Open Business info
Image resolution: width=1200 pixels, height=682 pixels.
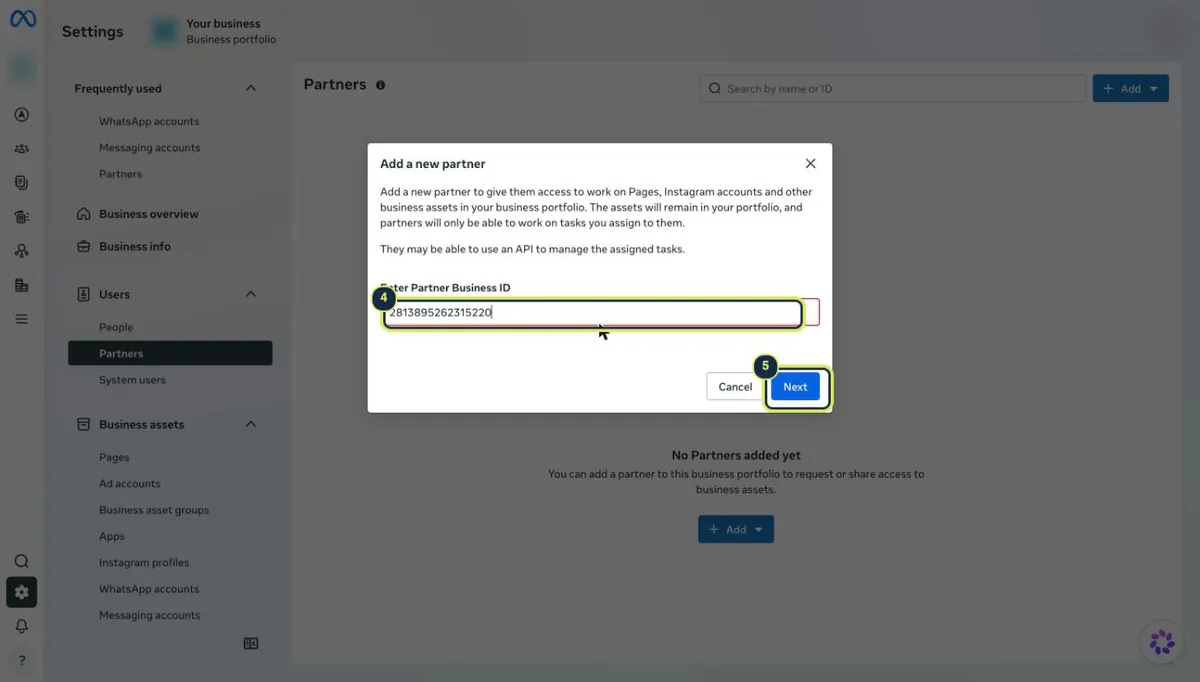[135, 246]
